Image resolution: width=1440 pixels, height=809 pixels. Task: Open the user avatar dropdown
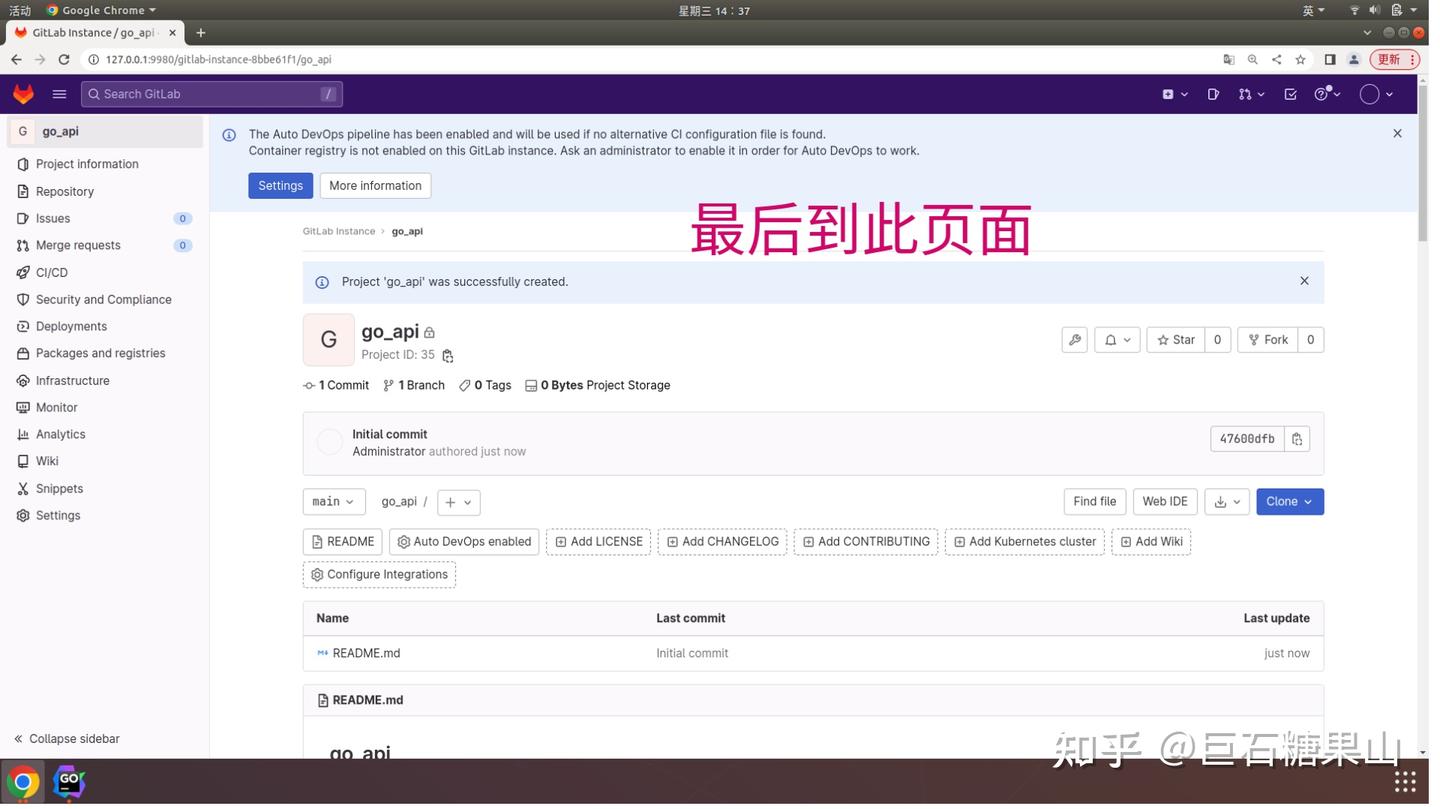tap(1377, 94)
